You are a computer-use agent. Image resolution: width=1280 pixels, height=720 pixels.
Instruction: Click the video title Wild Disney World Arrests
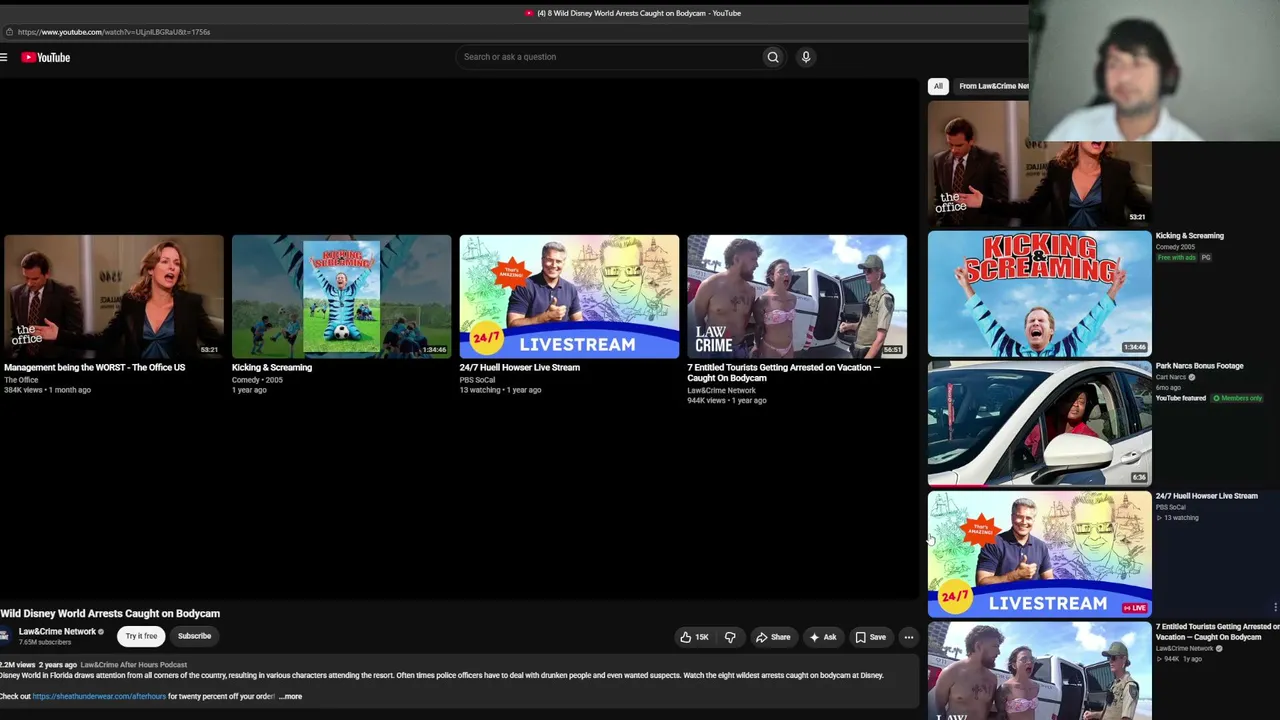coord(110,614)
